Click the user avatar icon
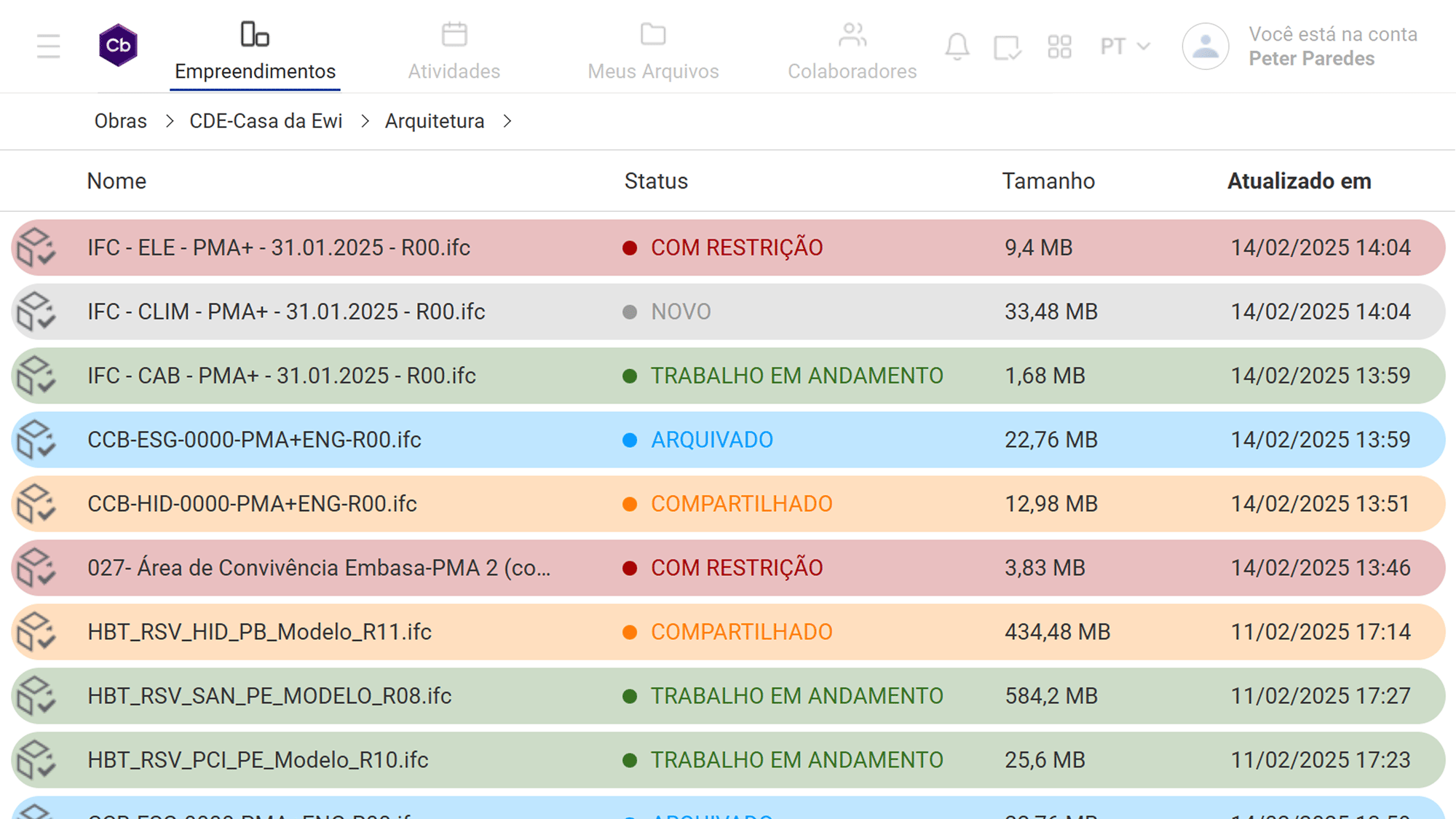The width and height of the screenshot is (1456, 819). point(1205,47)
